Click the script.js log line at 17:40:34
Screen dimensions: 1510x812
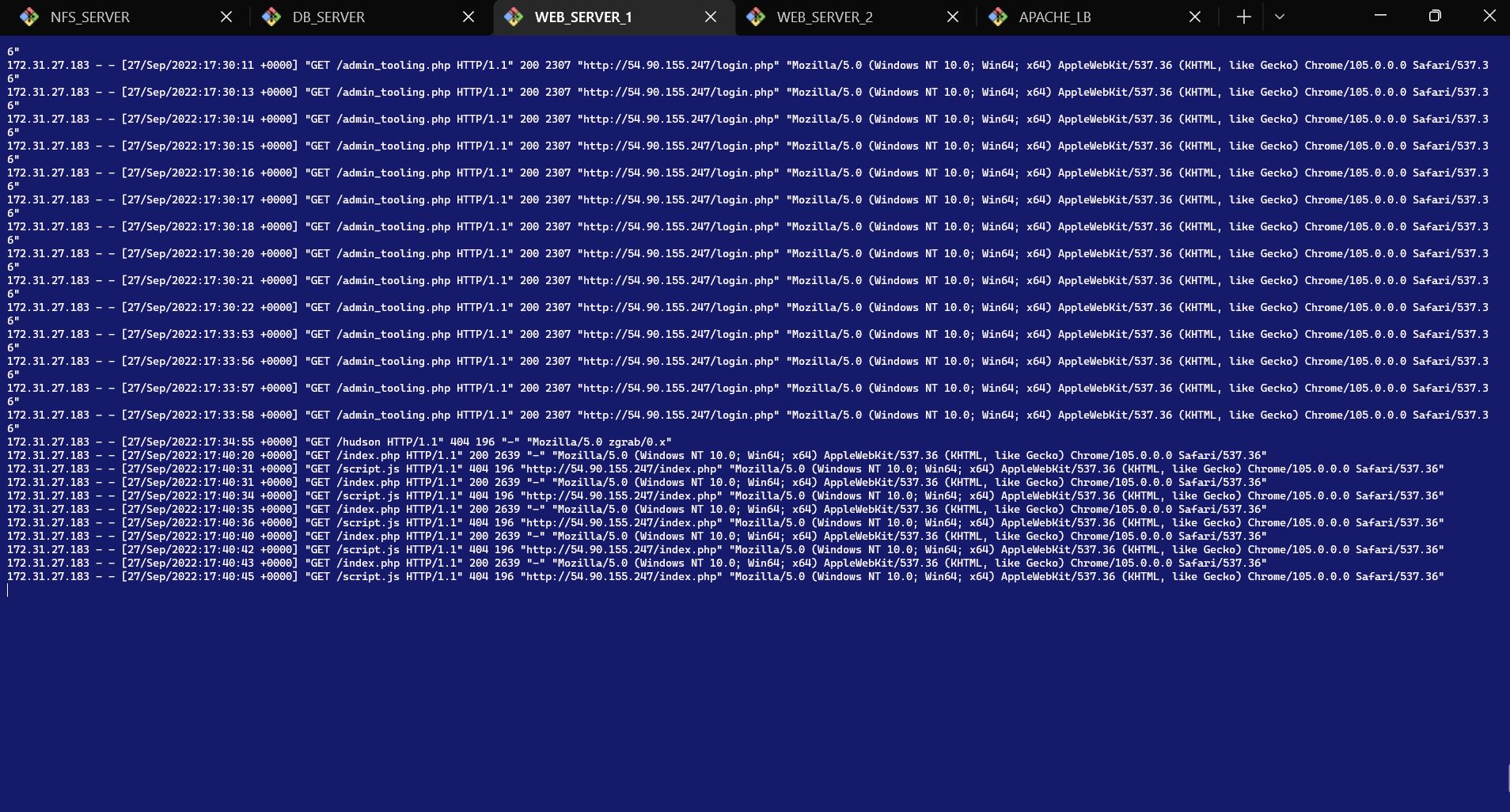[x=726, y=496]
